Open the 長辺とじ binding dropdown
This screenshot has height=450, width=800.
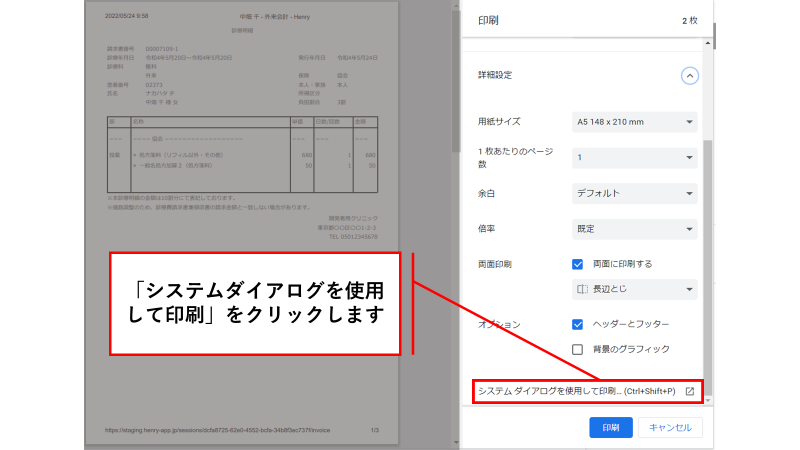634,289
